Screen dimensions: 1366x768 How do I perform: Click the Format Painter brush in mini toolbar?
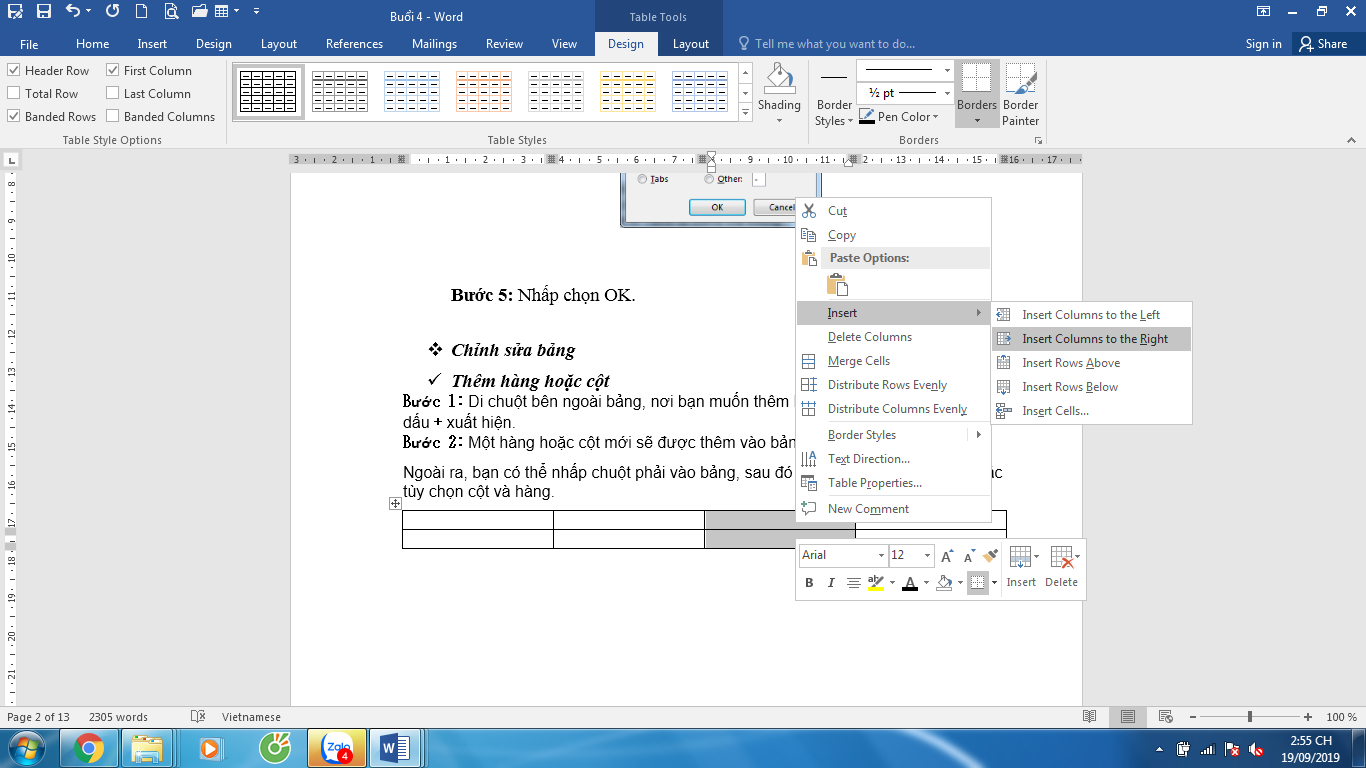[991, 556]
